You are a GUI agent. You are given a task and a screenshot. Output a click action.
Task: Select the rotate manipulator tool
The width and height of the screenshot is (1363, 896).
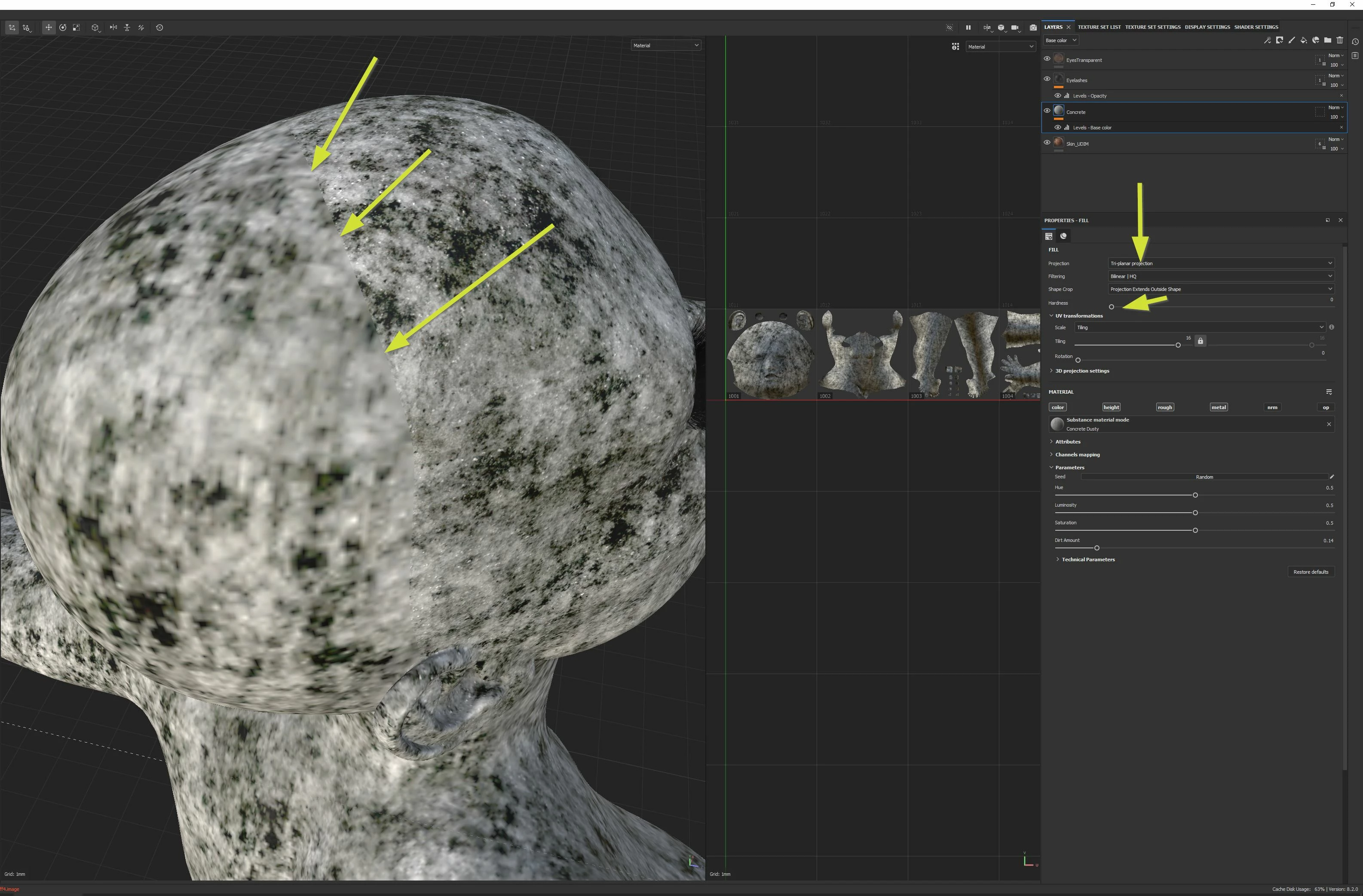62,28
